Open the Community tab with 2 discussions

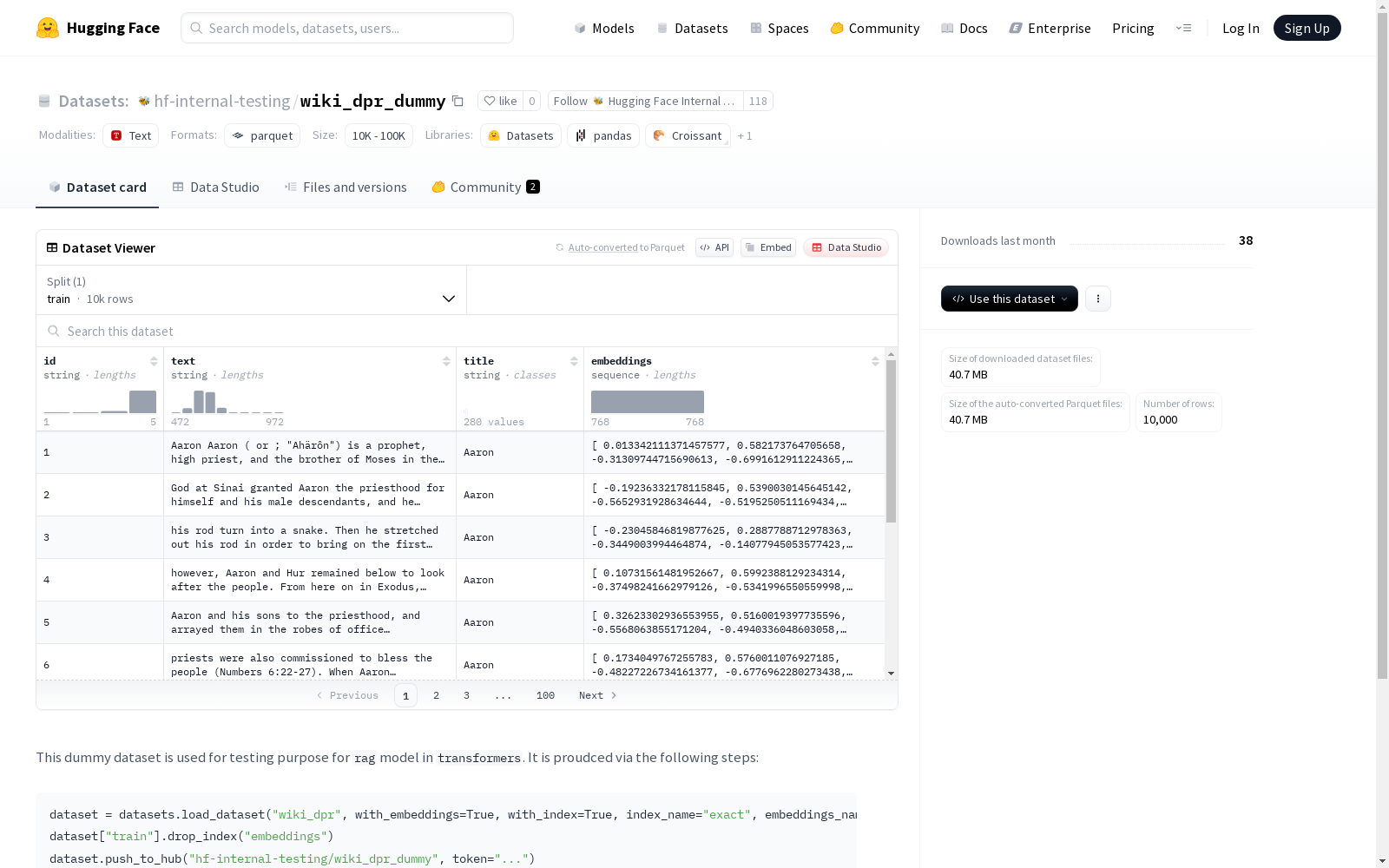485,187
